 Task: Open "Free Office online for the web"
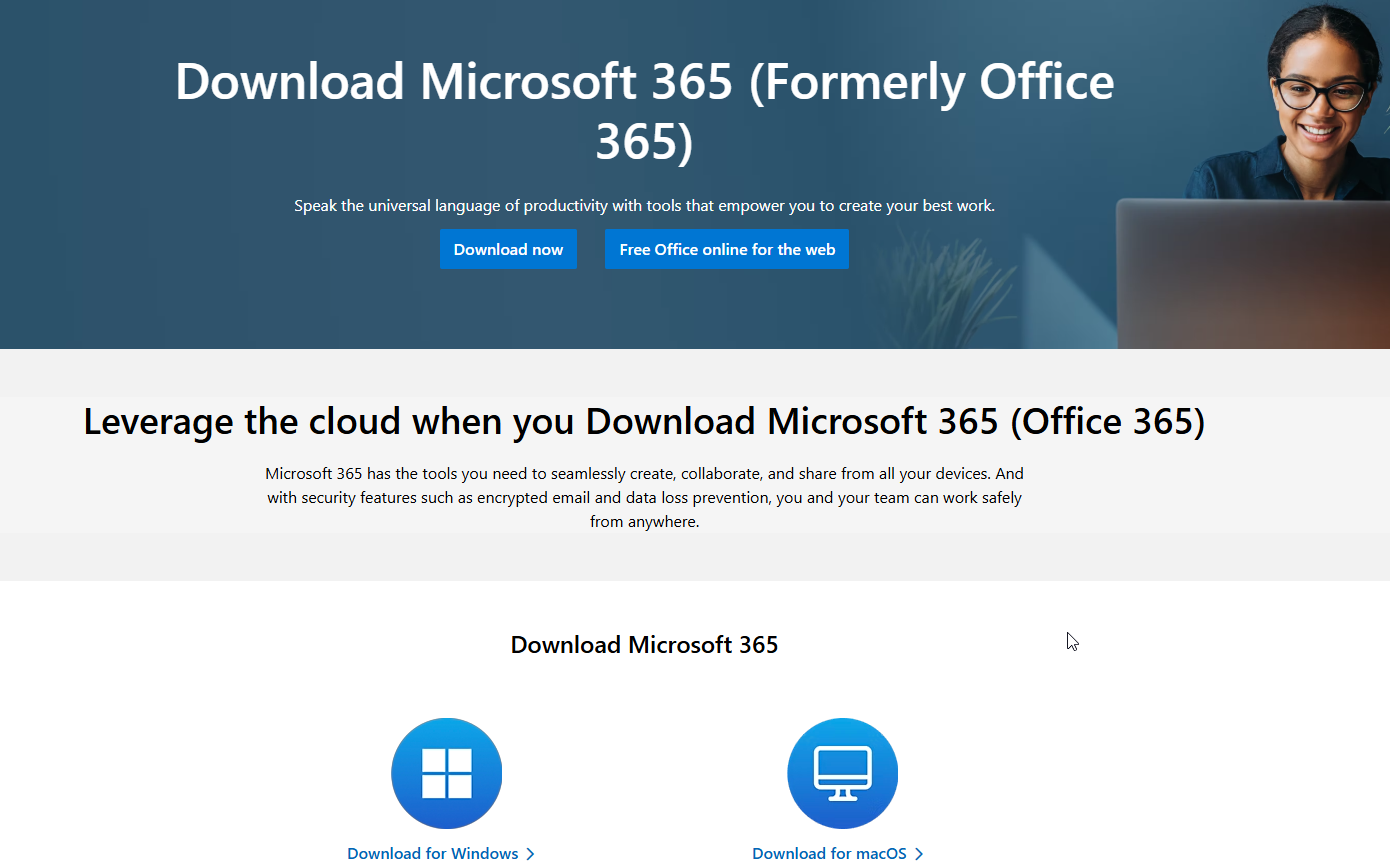[727, 249]
